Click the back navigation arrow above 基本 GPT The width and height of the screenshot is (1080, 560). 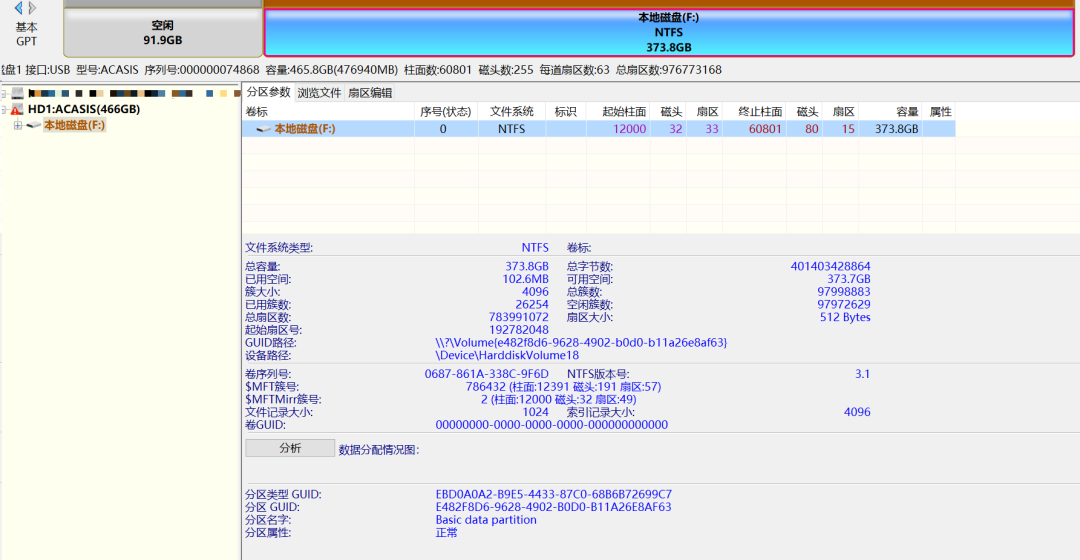19,8
